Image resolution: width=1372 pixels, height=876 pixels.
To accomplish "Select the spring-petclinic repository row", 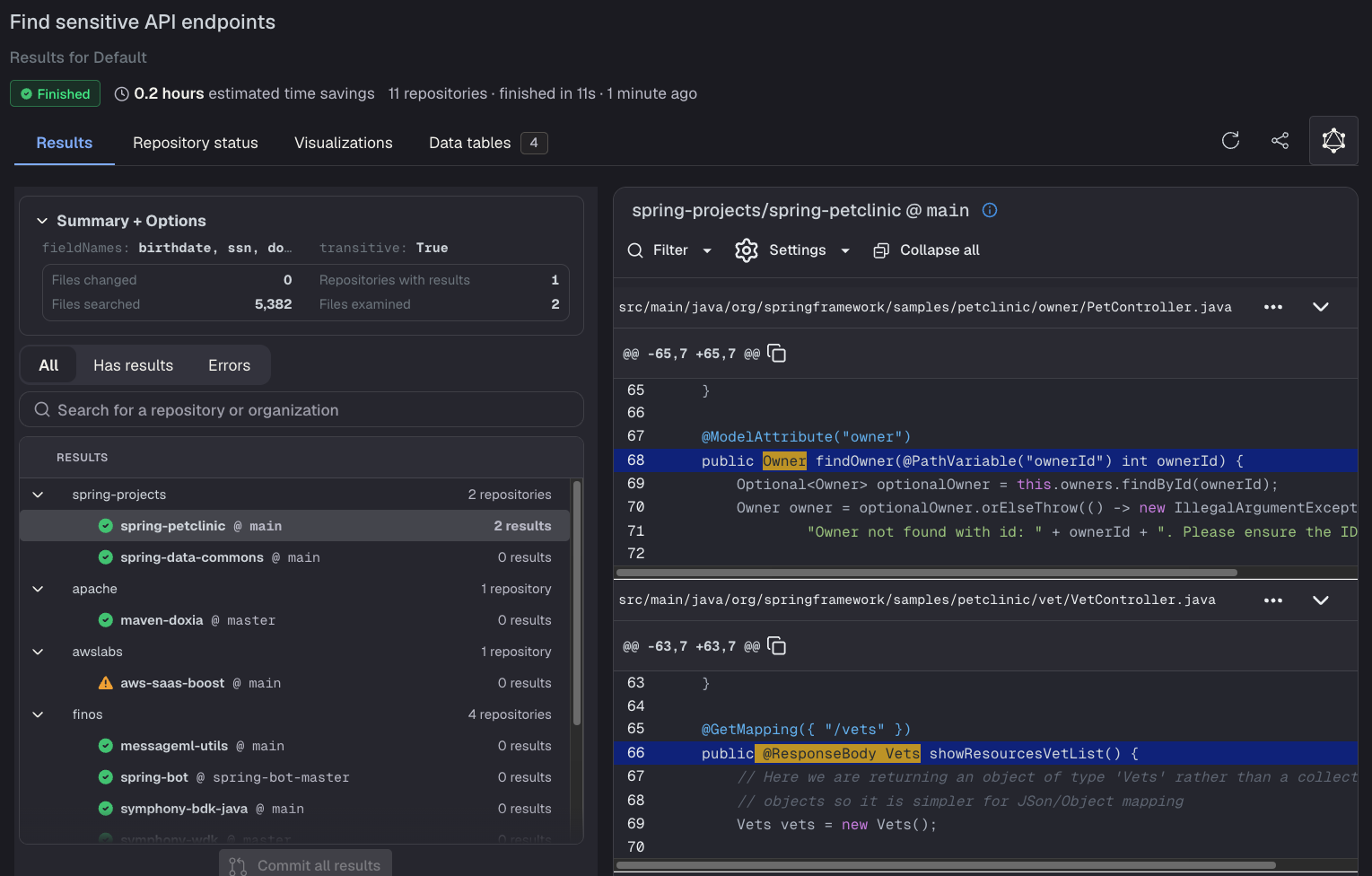I will (x=294, y=526).
